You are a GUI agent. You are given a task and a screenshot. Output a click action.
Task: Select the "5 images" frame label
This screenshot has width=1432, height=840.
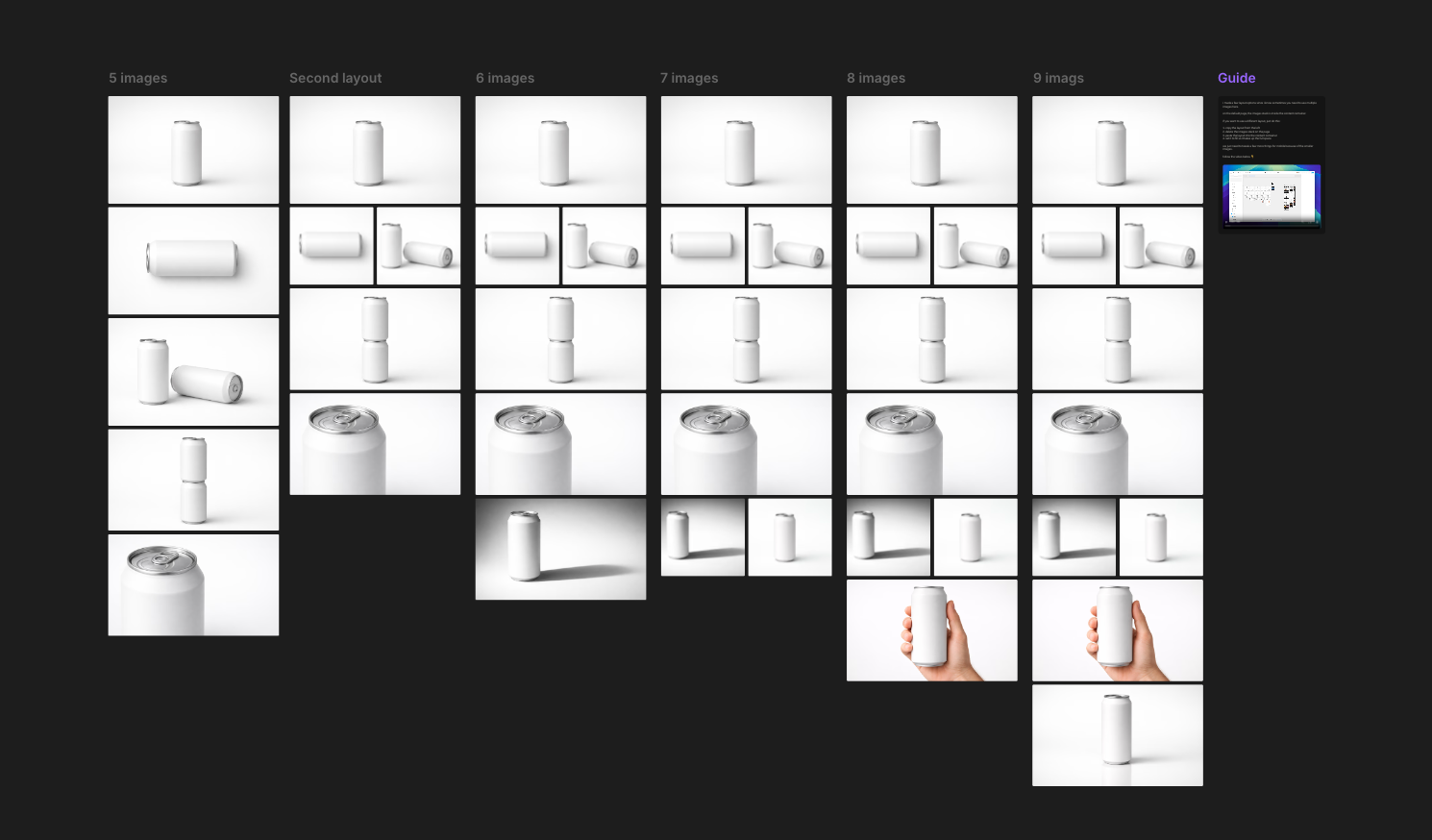tap(137, 78)
